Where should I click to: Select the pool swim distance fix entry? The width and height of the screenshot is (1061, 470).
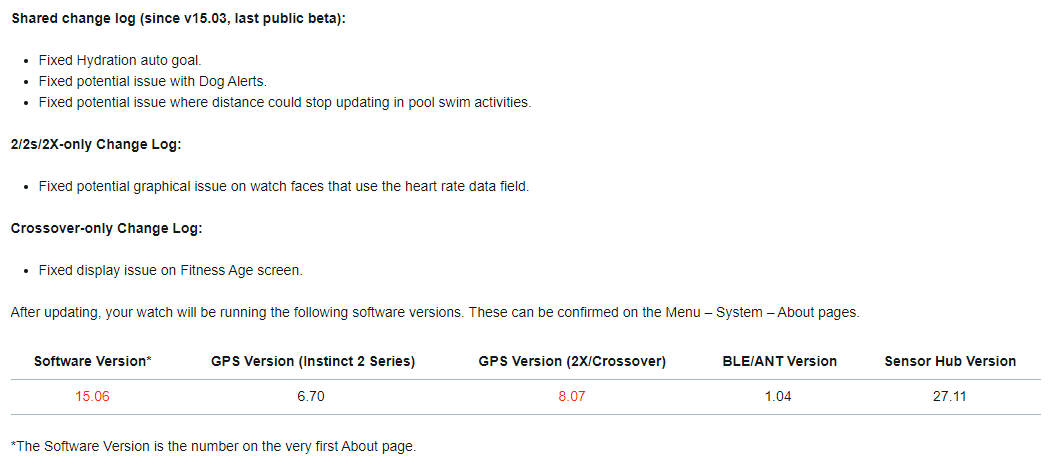pyautogui.click(x=284, y=102)
